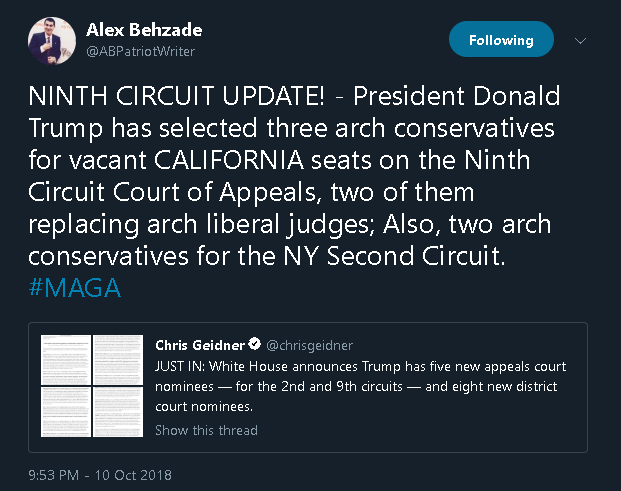Expand Show this thread

(206, 430)
